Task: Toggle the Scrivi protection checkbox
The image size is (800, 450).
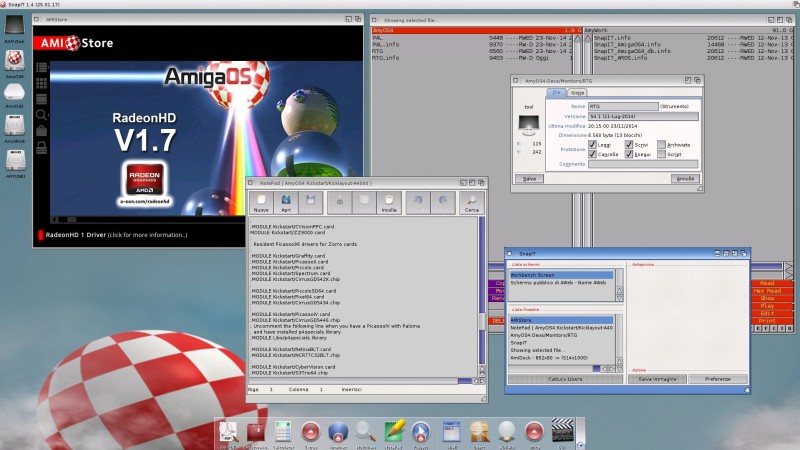Action: pos(629,144)
